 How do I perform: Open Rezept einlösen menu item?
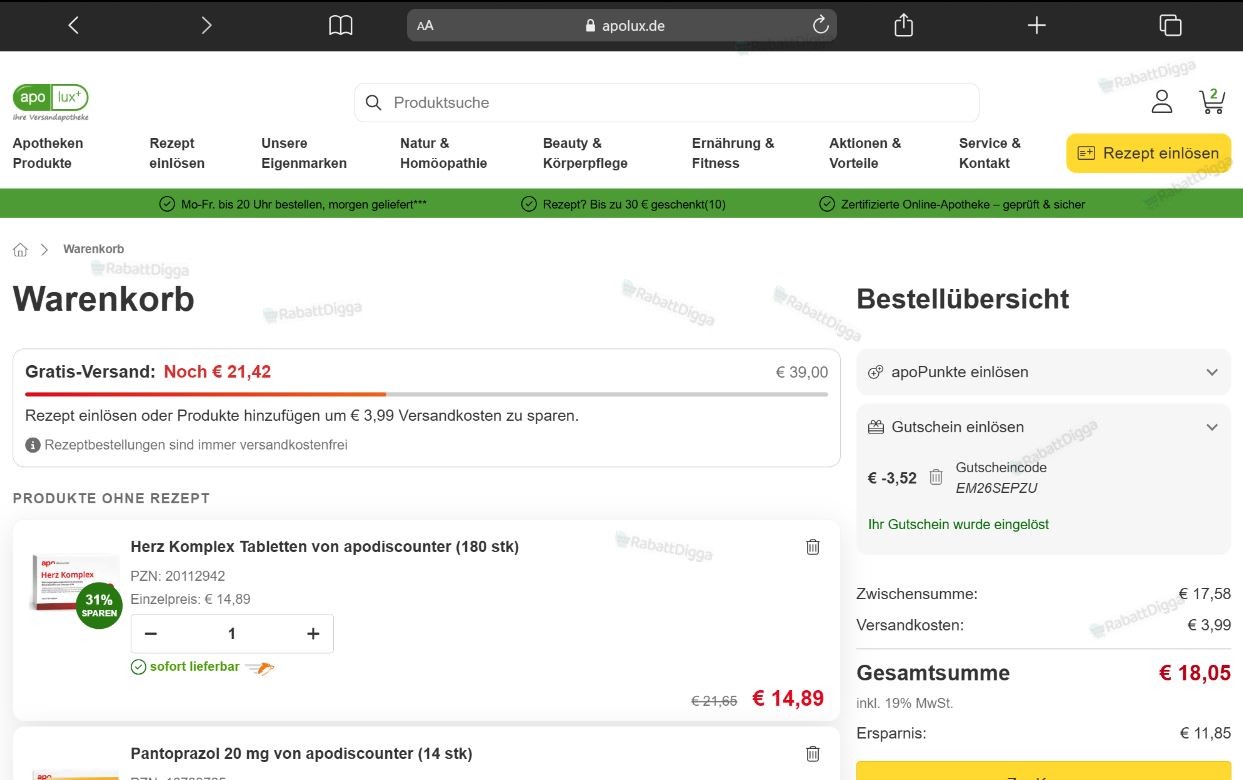177,153
